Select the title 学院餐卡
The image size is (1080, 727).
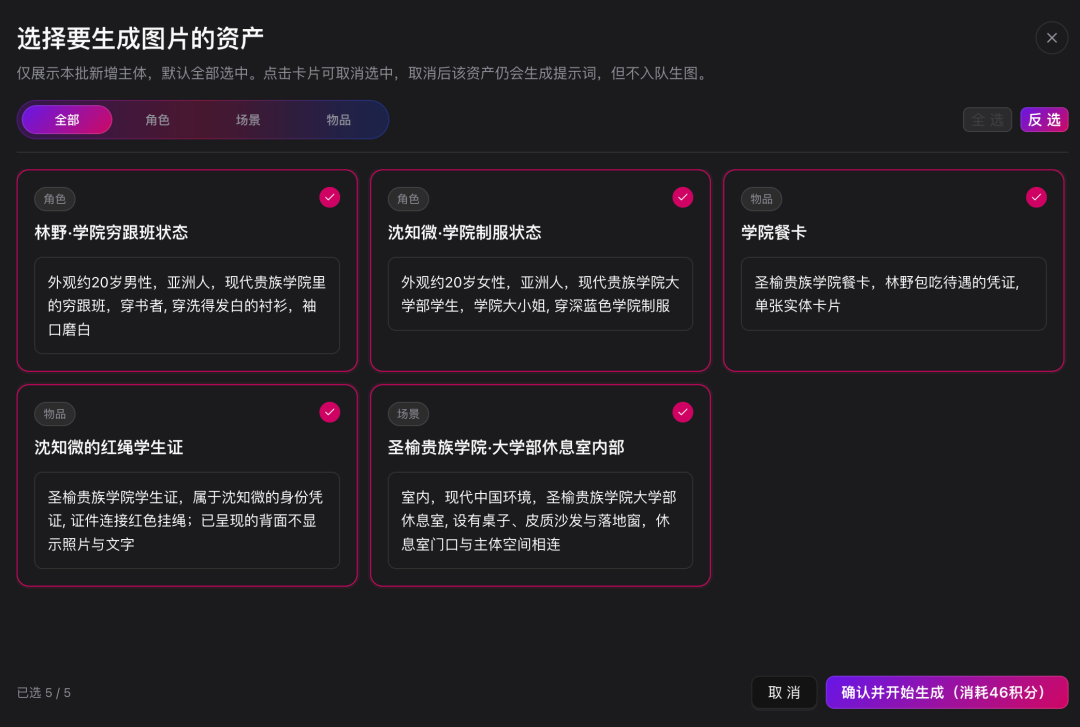tap(773, 233)
